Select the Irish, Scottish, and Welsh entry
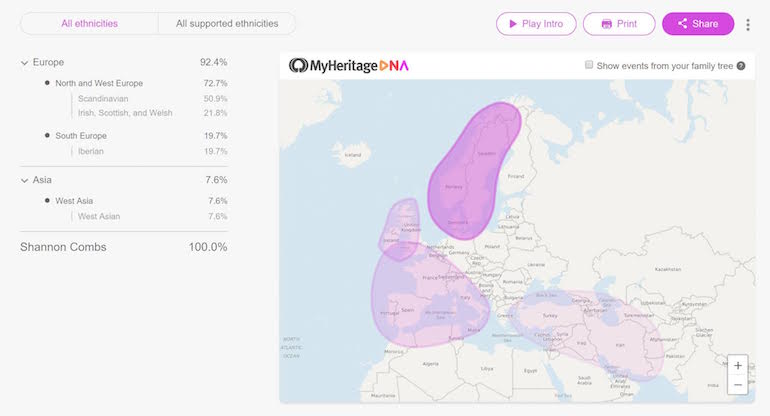This screenshot has height=416, width=770. coord(125,113)
